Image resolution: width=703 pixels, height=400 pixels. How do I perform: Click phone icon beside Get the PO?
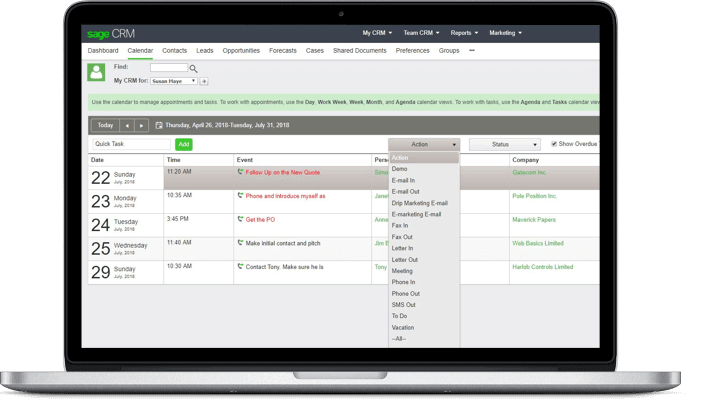pyautogui.click(x=240, y=219)
